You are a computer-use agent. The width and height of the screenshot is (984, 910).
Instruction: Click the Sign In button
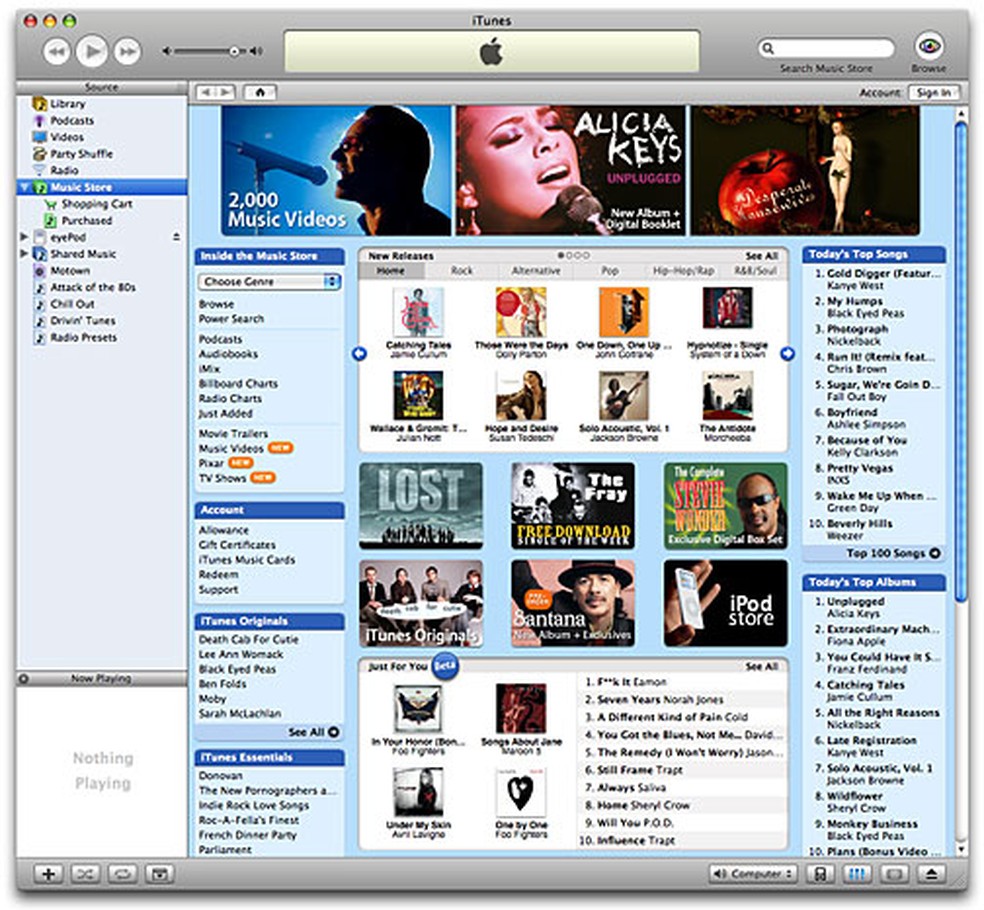pyautogui.click(x=933, y=91)
